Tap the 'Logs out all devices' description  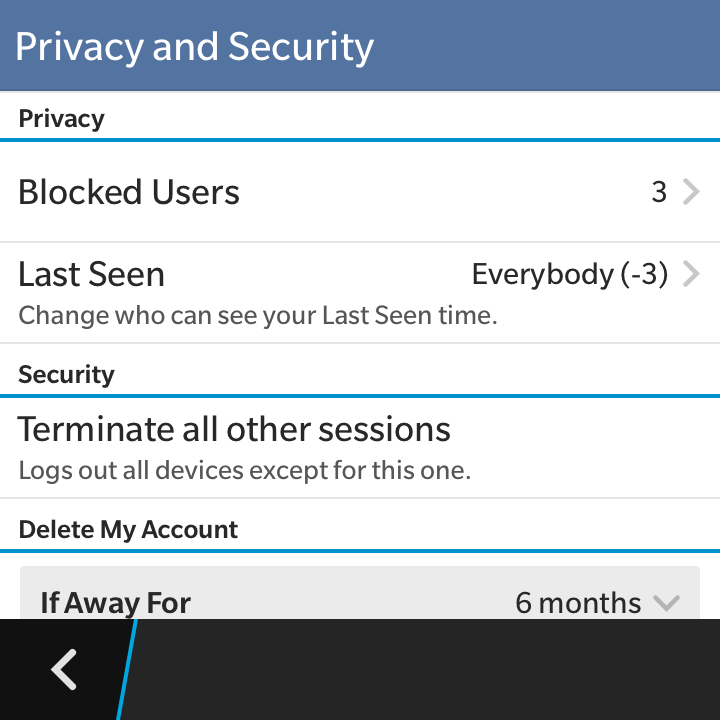coord(244,470)
